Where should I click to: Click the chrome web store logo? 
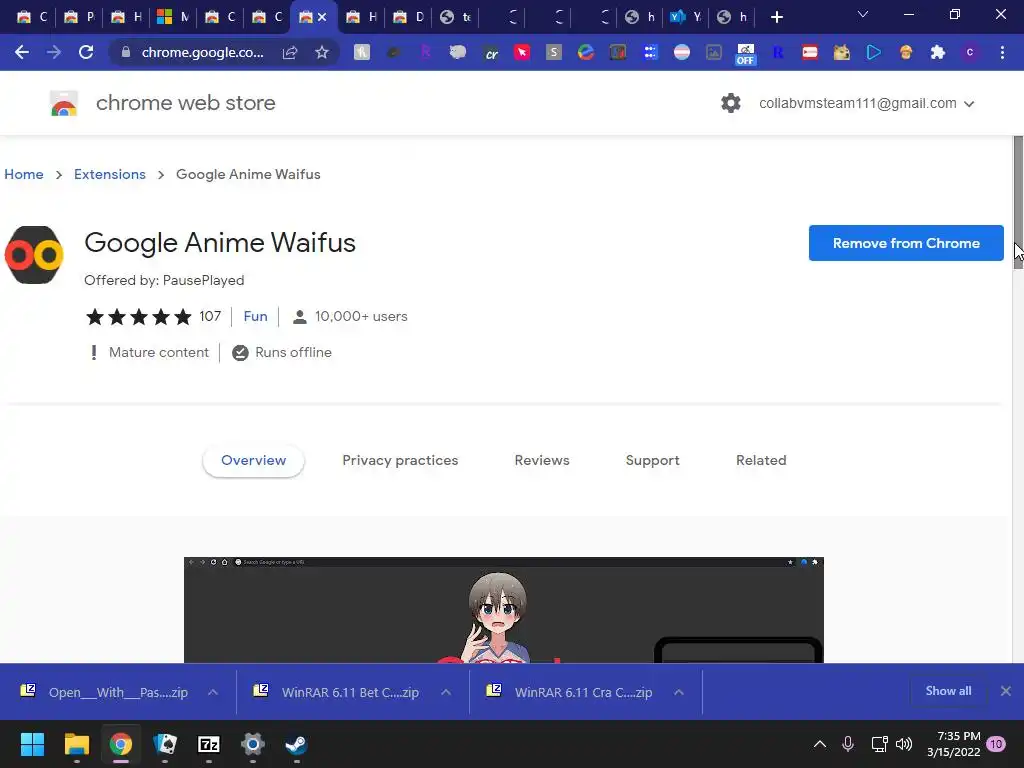pyautogui.click(x=64, y=103)
